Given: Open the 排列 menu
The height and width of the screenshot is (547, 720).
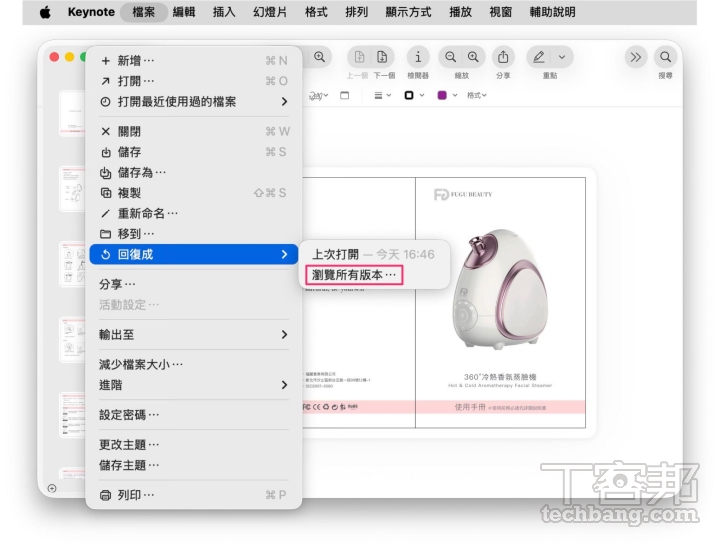Looking at the screenshot, I should pyautogui.click(x=357, y=12).
